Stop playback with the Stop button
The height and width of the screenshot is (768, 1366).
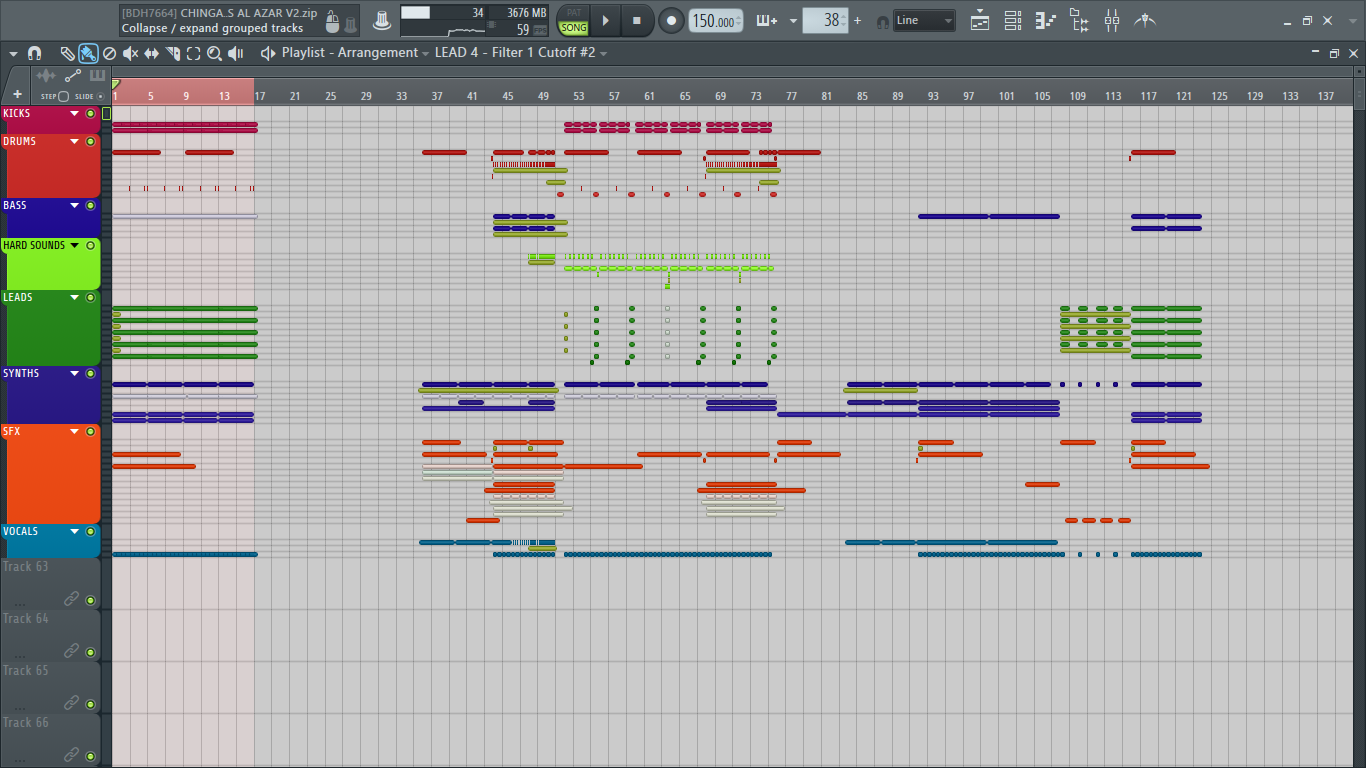[x=637, y=20]
